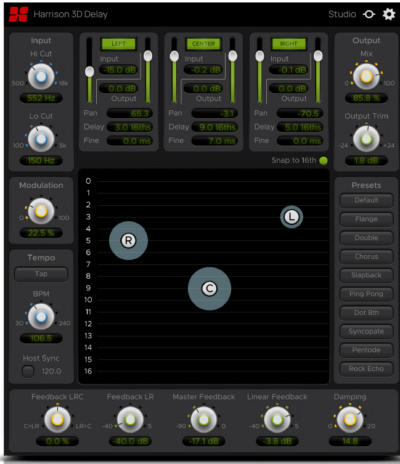This screenshot has height=464, width=400.
Task: Click the Modulation 22.5 % value
Action: point(41,233)
